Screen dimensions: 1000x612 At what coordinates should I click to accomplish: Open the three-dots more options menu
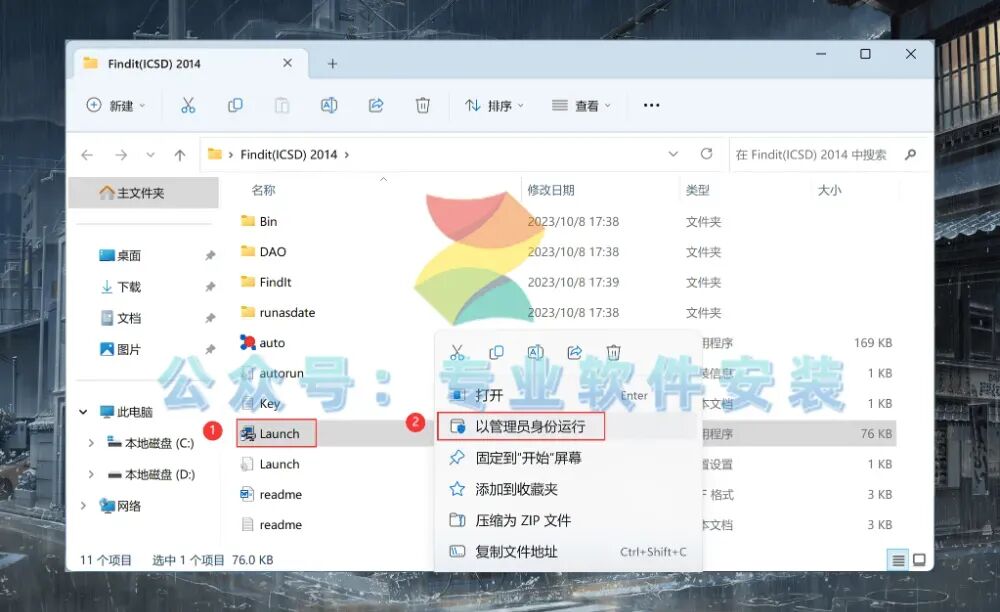click(x=651, y=105)
